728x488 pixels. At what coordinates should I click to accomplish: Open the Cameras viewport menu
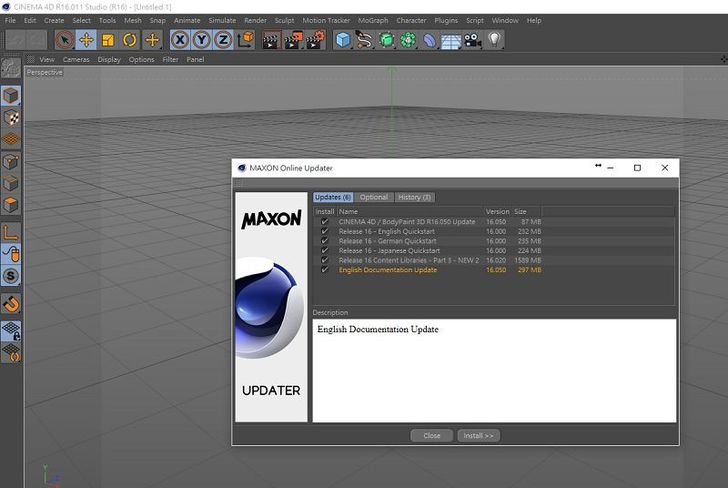pos(76,59)
